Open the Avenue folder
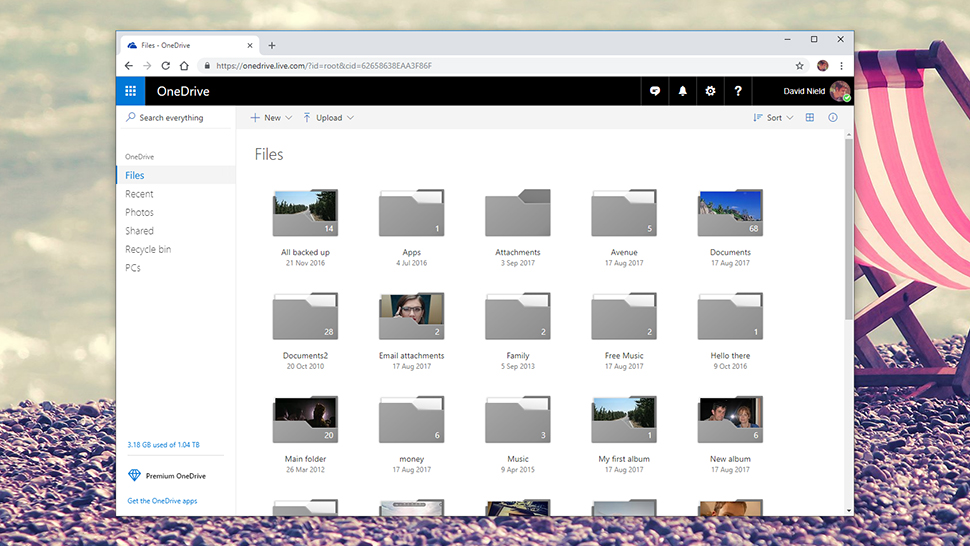 pos(624,213)
